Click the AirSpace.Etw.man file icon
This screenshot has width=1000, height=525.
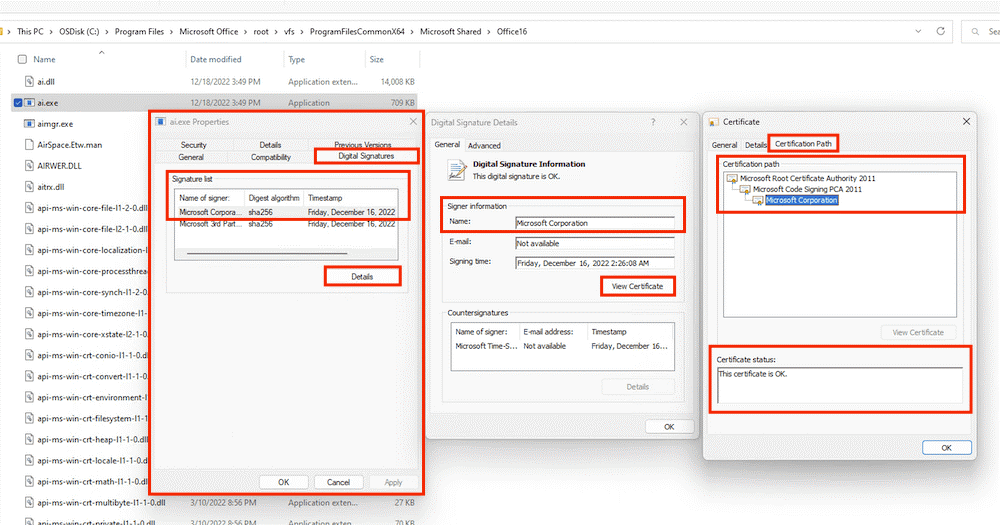pos(29,145)
